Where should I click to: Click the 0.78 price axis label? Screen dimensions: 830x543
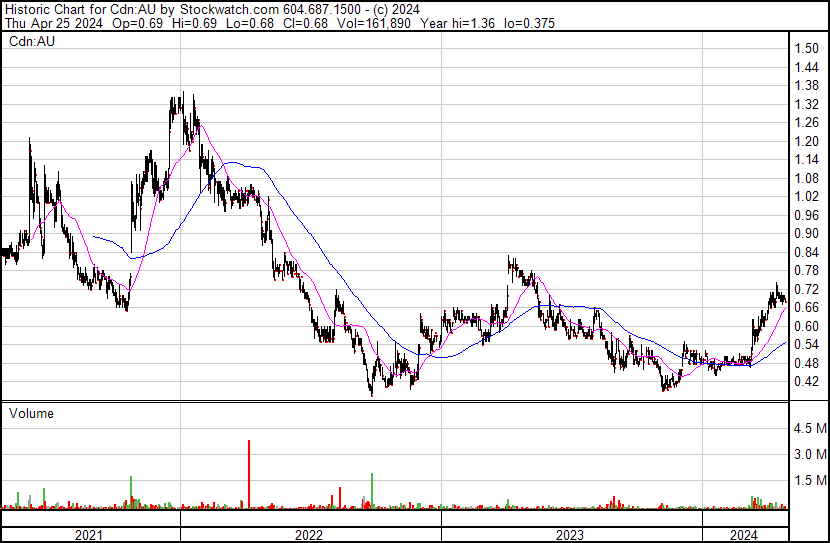pos(807,270)
